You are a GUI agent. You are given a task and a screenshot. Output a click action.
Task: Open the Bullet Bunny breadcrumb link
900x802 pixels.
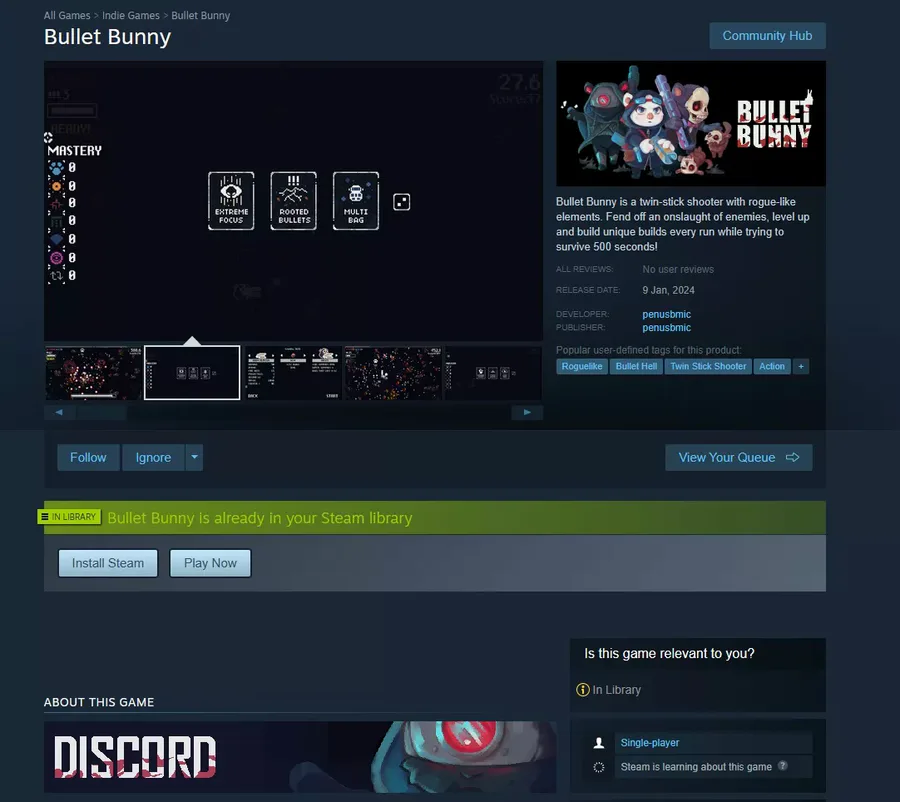point(200,16)
